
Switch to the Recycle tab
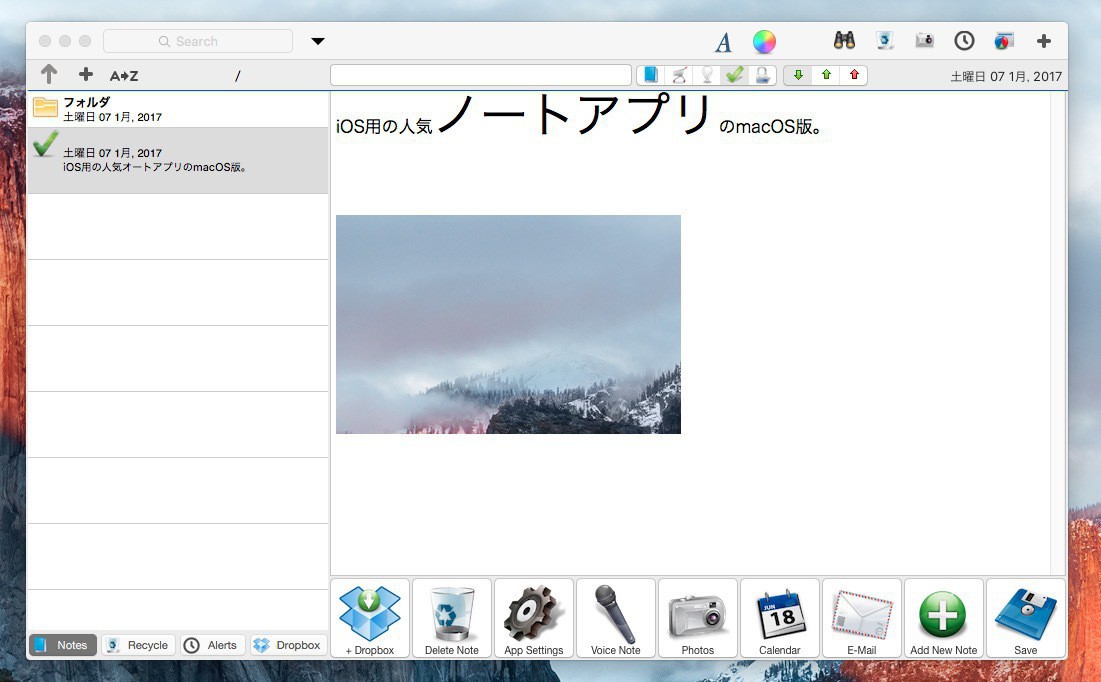pyautogui.click(x=138, y=645)
